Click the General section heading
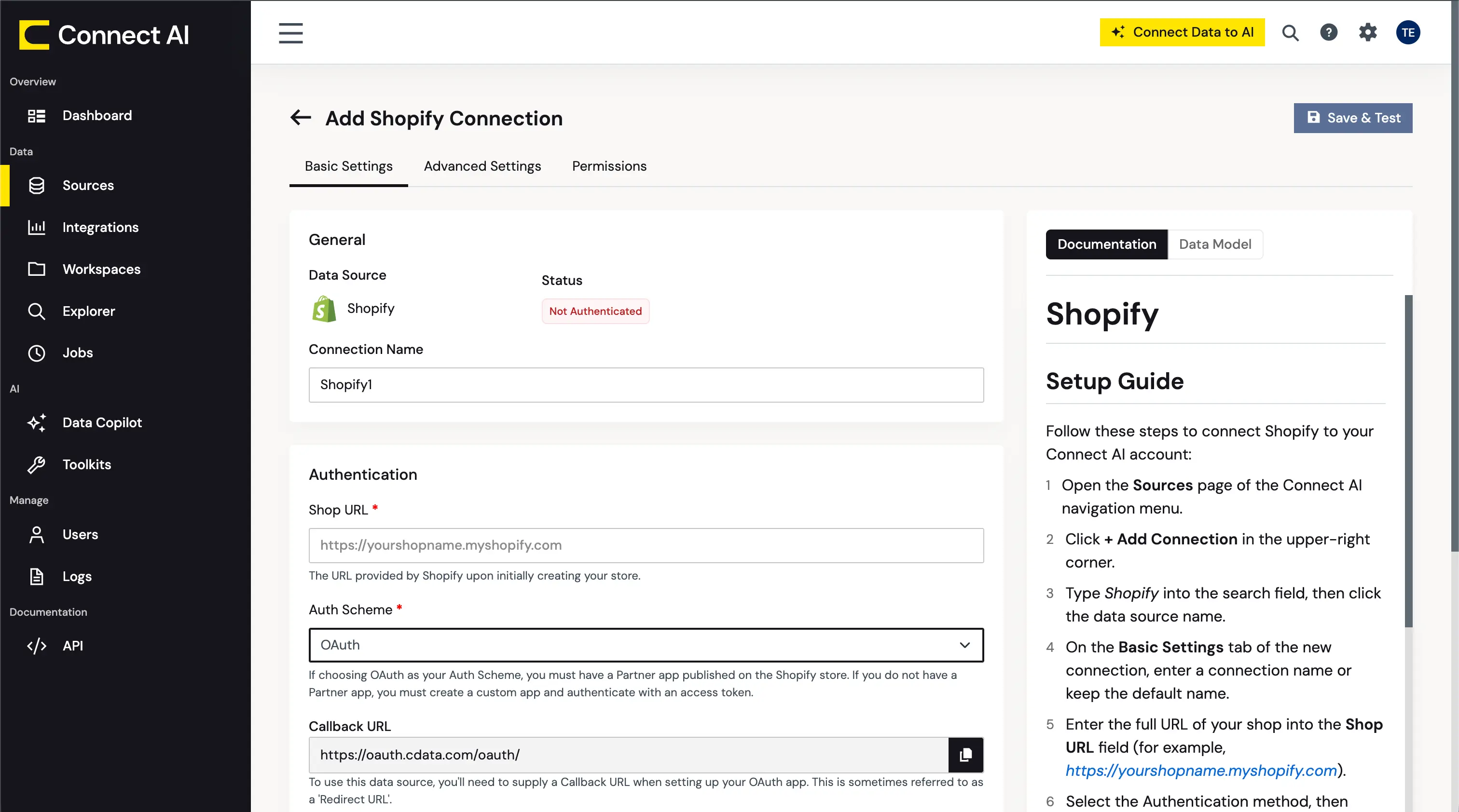This screenshot has height=812, width=1459. coord(336,240)
